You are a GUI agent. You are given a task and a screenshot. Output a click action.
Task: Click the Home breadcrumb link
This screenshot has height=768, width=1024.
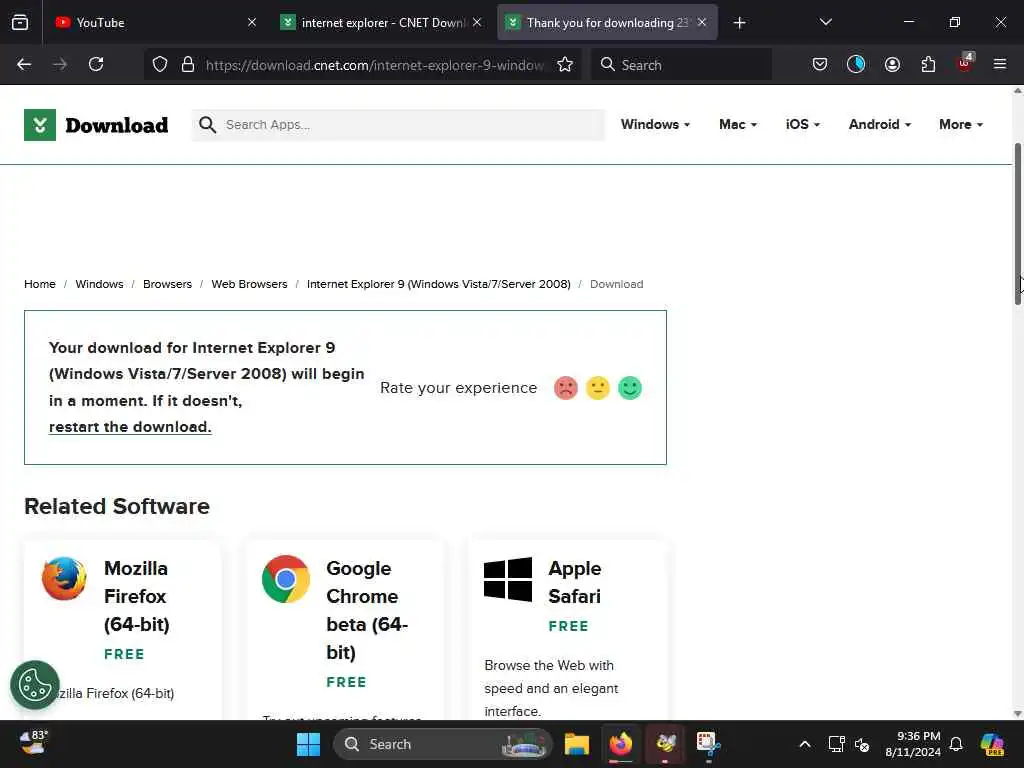[40, 284]
